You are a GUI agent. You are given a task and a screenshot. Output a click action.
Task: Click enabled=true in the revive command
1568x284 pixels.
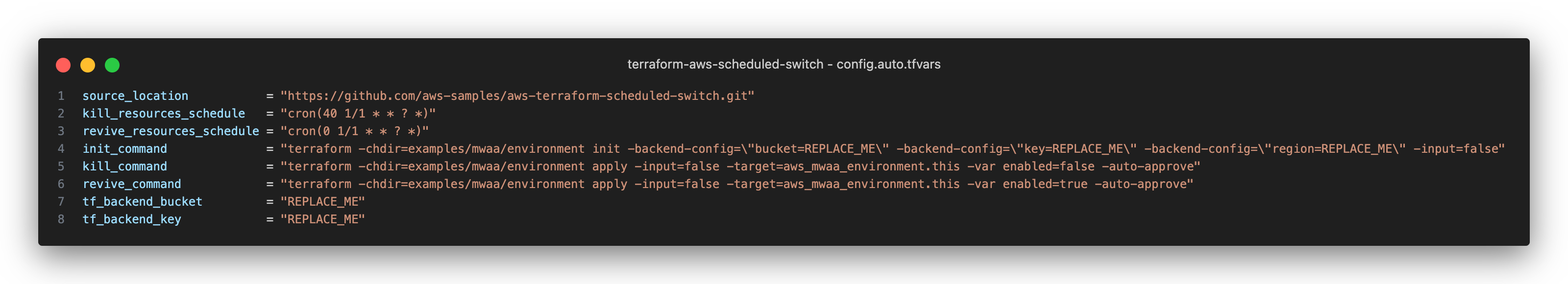point(1045,184)
